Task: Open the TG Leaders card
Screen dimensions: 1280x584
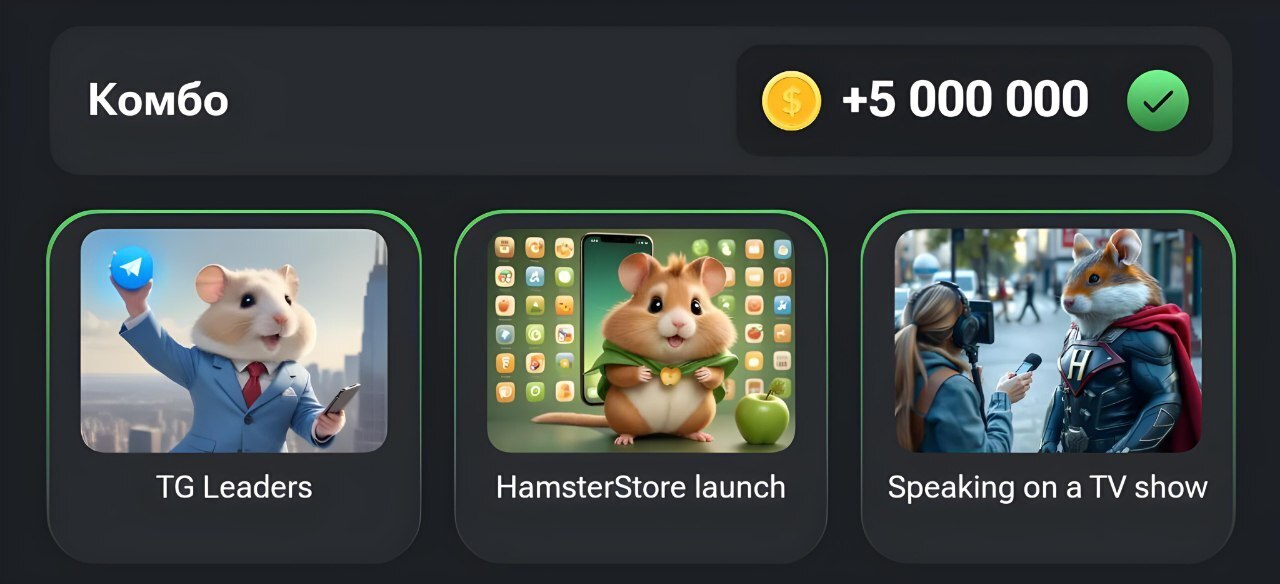Action: pos(234,387)
